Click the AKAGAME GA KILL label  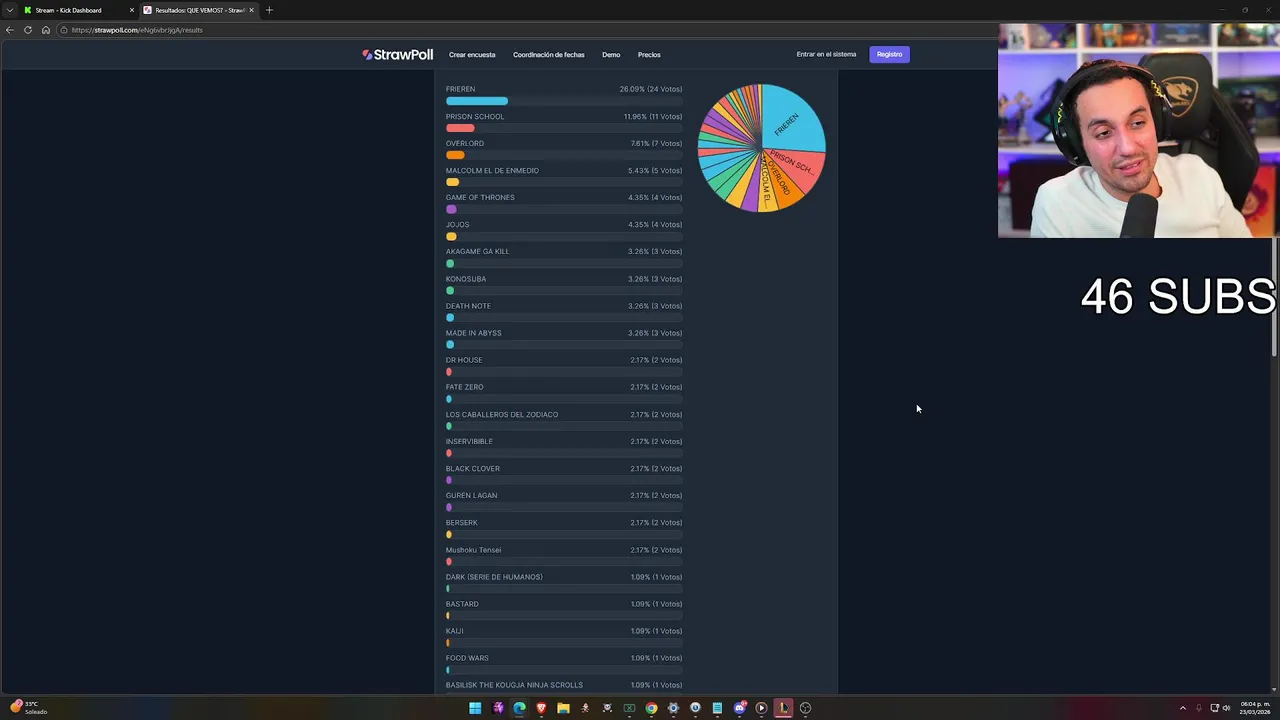(x=477, y=251)
